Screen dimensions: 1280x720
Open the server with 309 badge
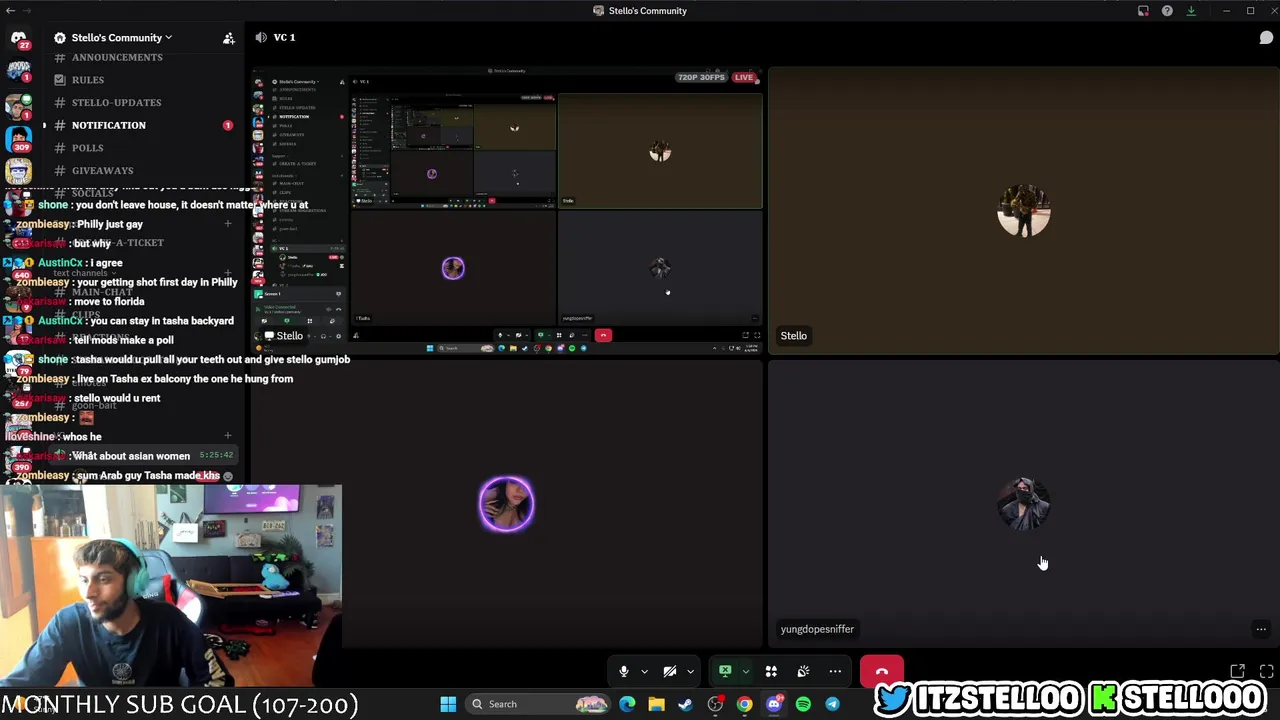point(18,139)
